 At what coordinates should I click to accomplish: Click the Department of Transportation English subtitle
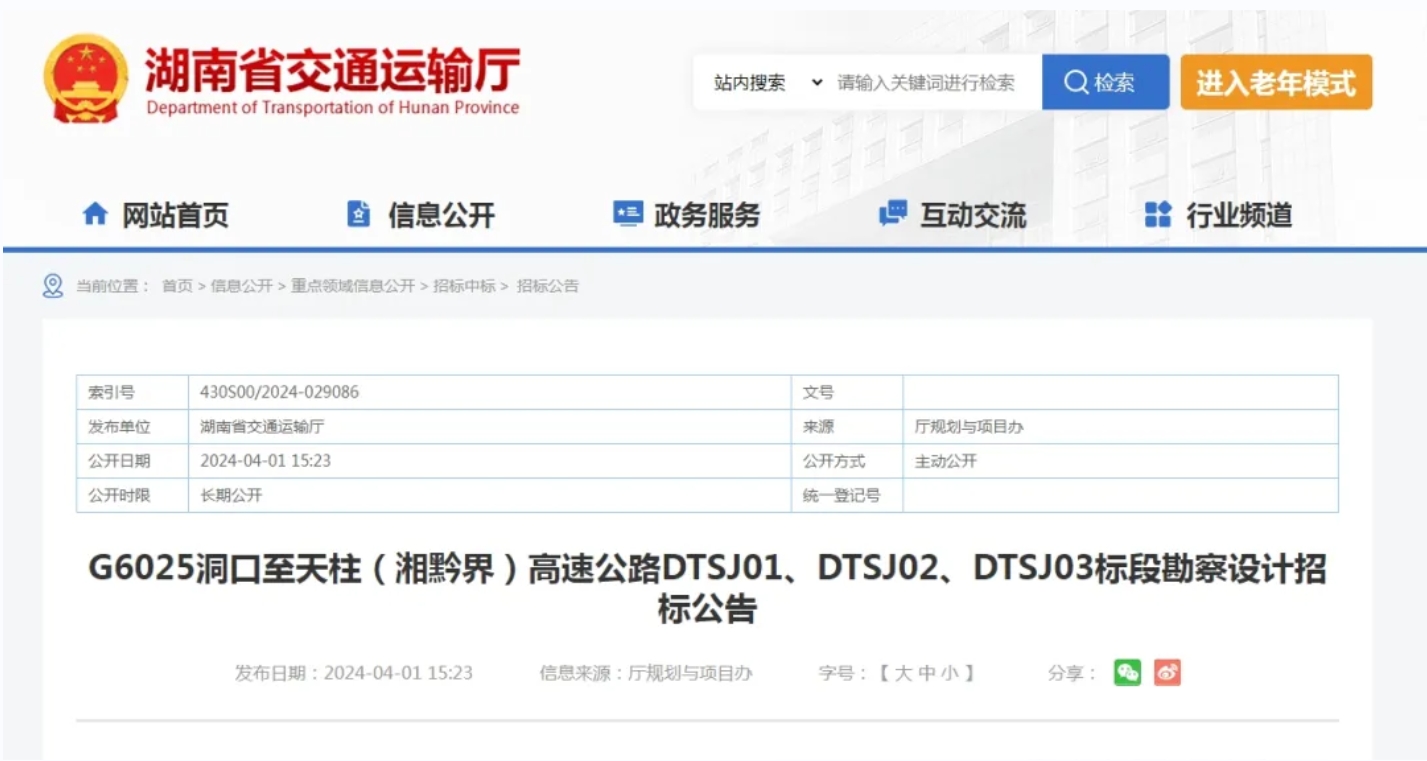pyautogui.click(x=332, y=108)
